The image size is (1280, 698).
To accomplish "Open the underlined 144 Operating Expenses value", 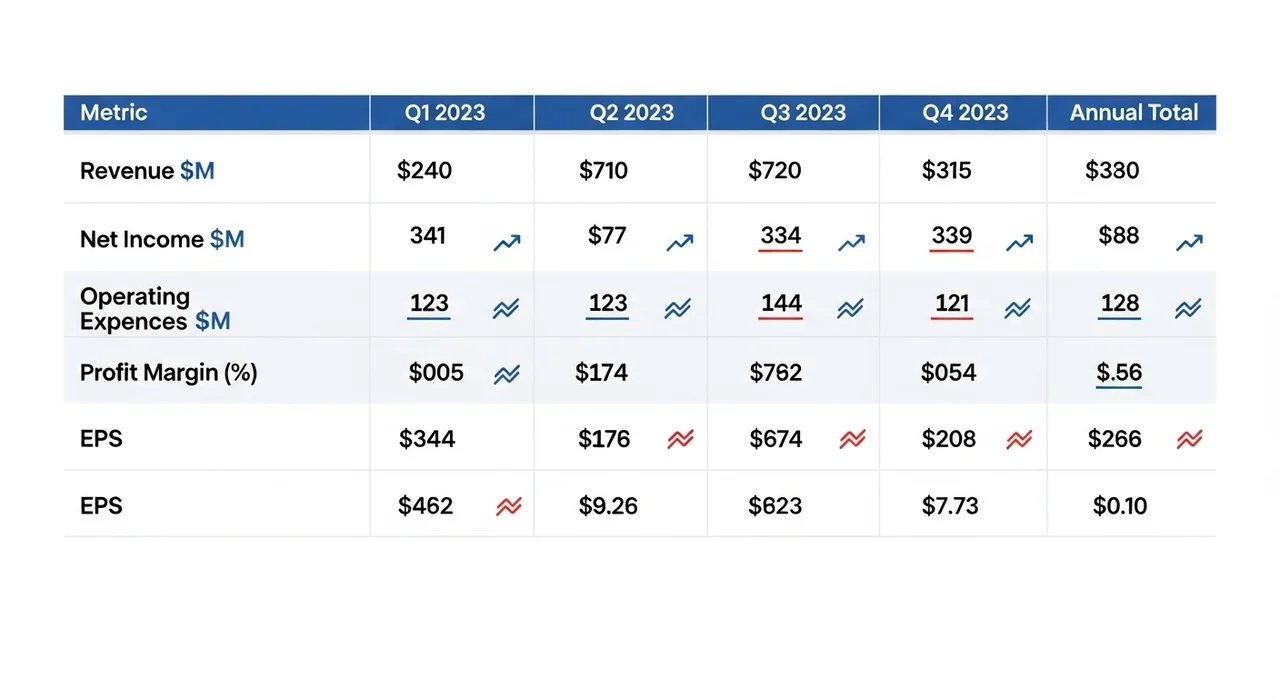I will (781, 303).
